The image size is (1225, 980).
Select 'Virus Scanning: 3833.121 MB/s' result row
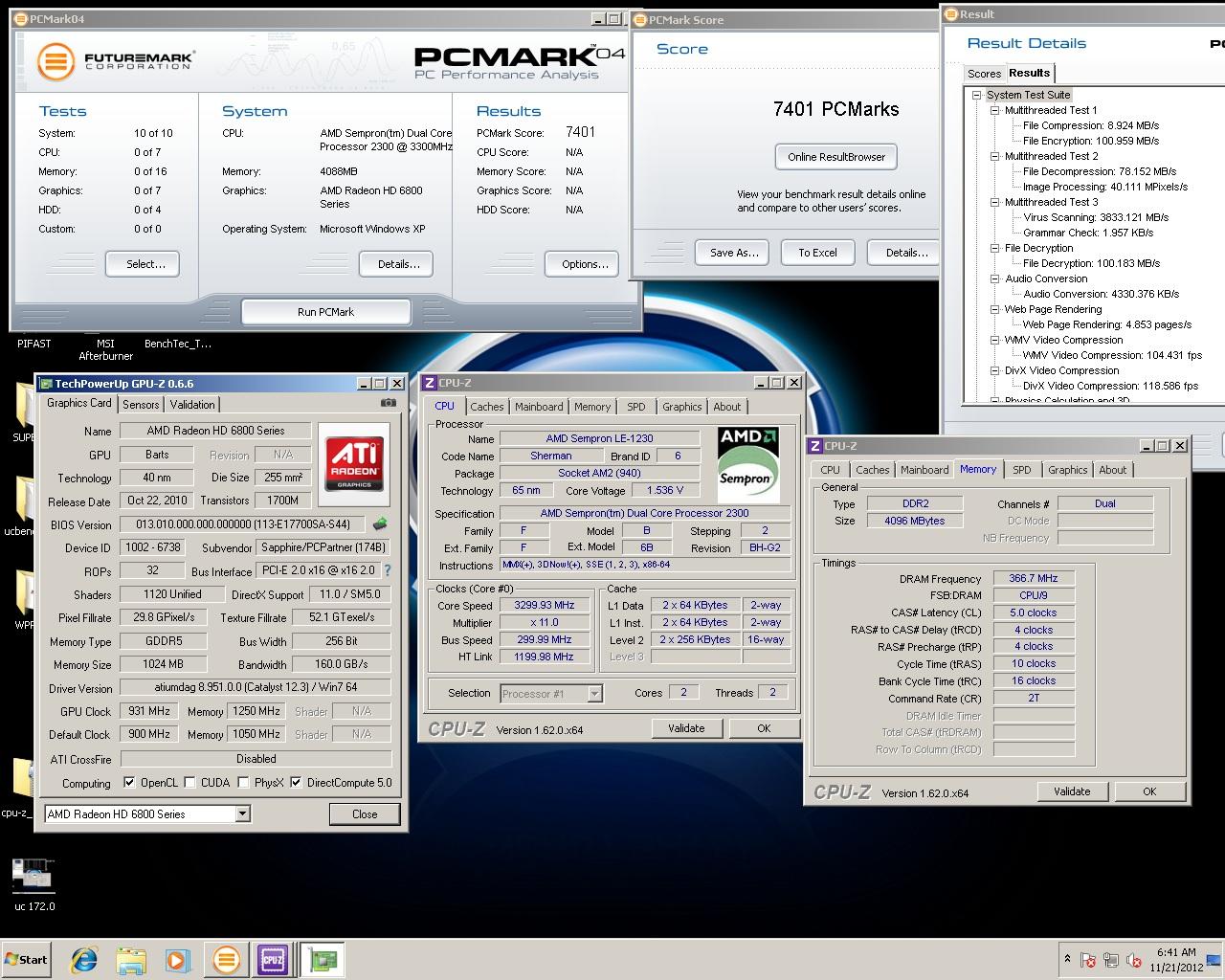(1096, 217)
